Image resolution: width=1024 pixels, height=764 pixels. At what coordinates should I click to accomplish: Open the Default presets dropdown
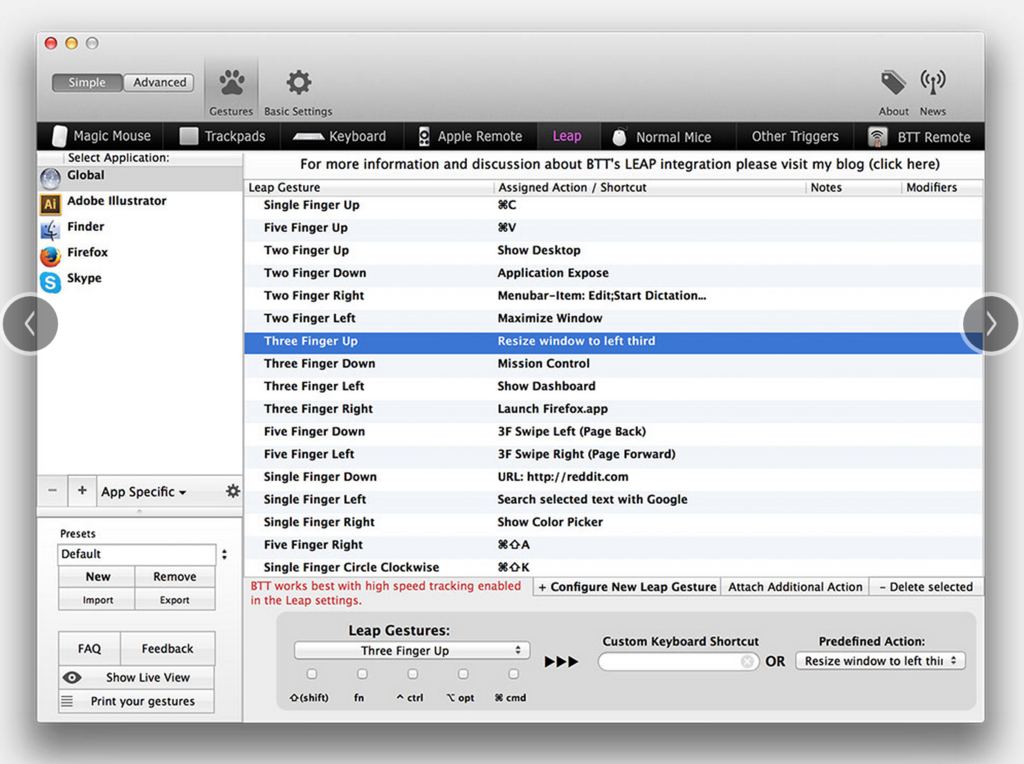143,554
